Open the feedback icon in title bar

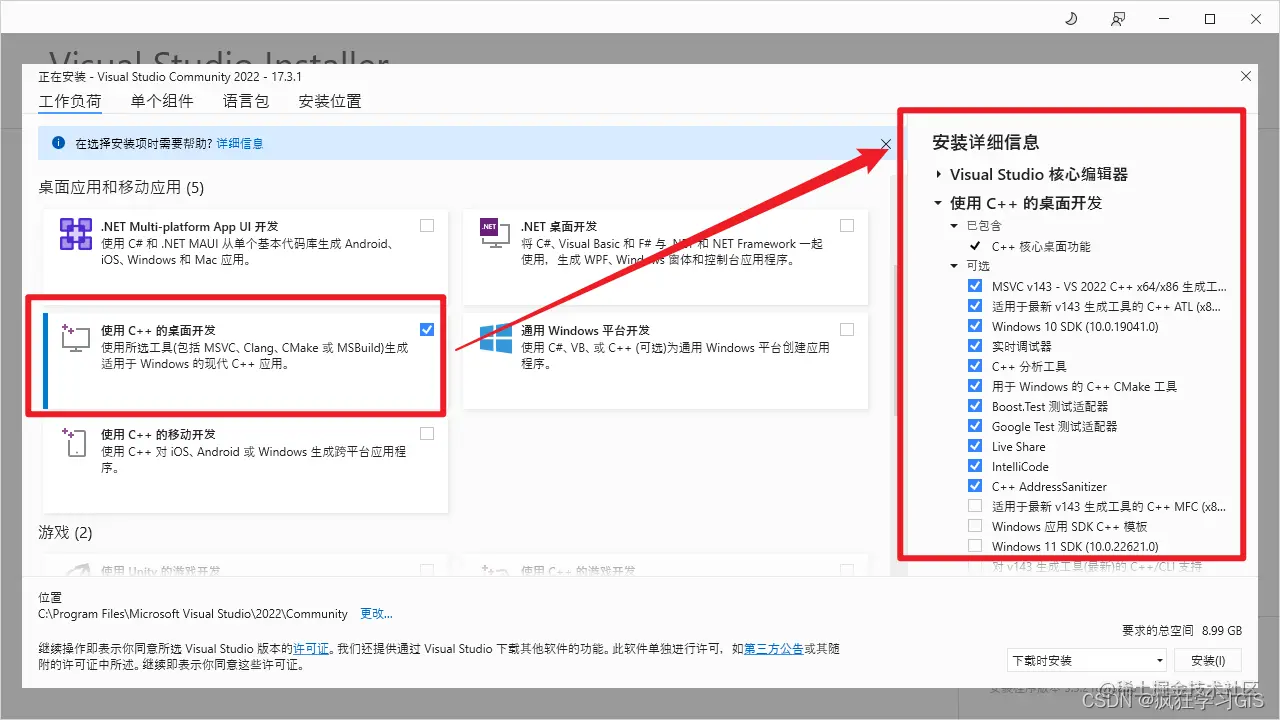pyautogui.click(x=1118, y=19)
